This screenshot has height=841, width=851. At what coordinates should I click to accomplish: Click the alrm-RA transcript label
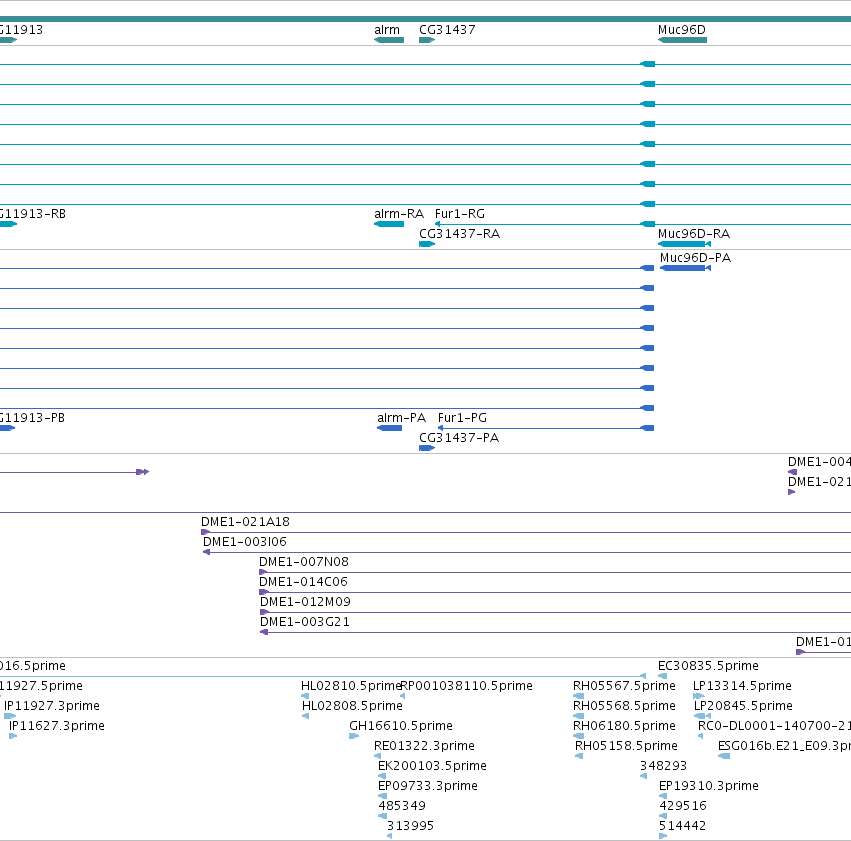(399, 214)
